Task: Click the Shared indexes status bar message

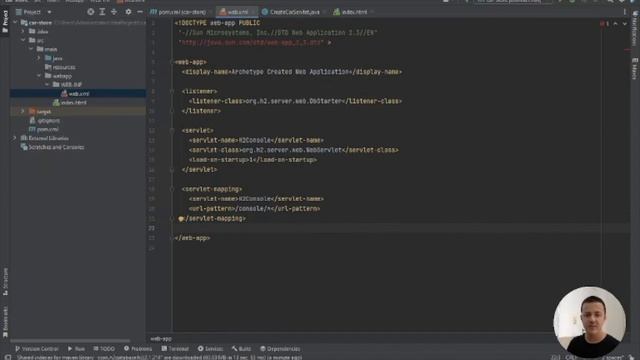Action: click(159, 358)
